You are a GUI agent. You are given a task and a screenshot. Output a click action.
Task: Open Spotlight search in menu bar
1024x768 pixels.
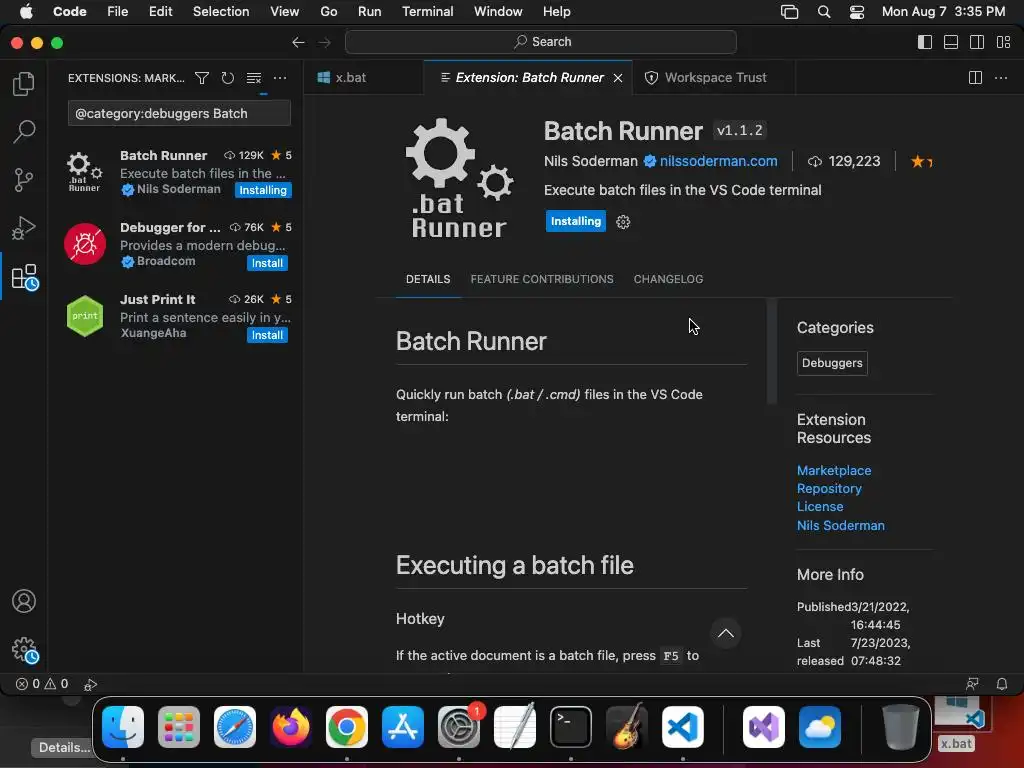(x=824, y=12)
